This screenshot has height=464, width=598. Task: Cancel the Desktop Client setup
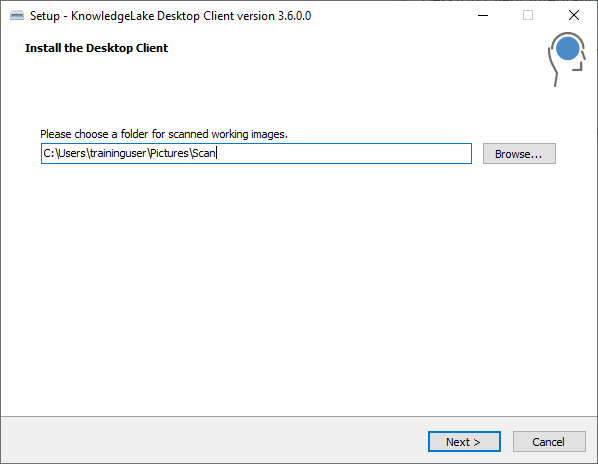click(x=549, y=442)
